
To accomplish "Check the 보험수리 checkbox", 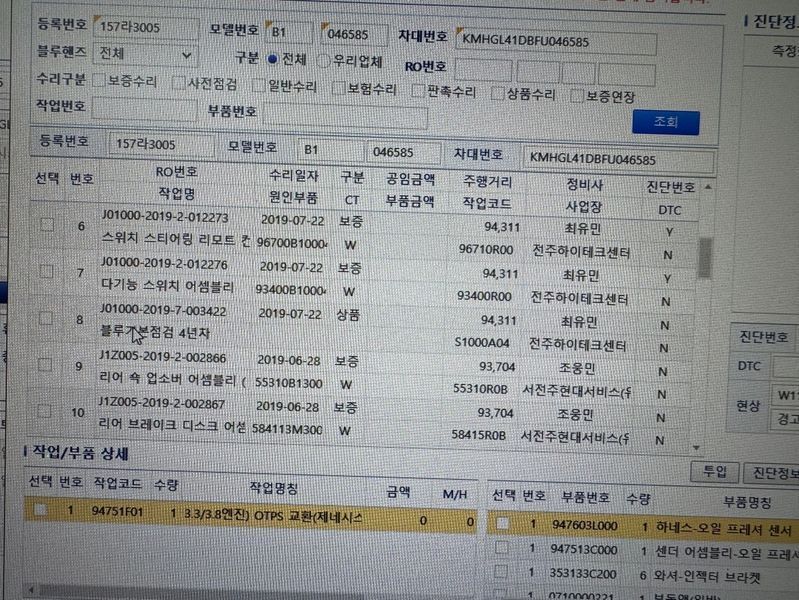I will click(338, 89).
